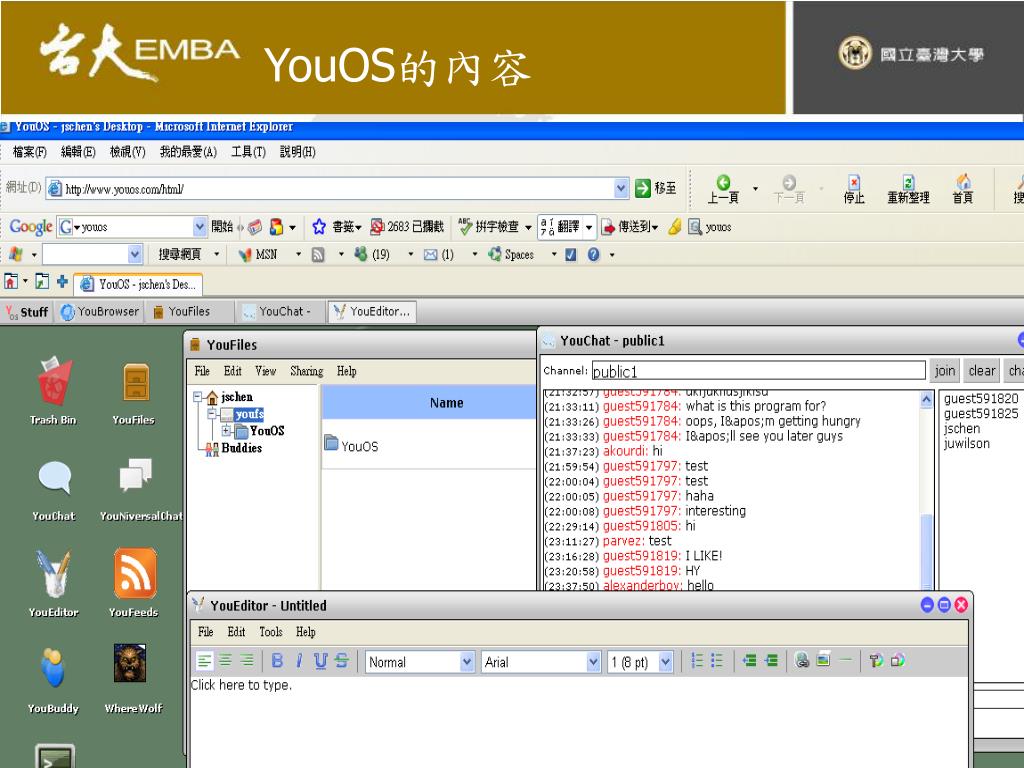
Task: Align text right in YouEditor
Action: point(246,661)
